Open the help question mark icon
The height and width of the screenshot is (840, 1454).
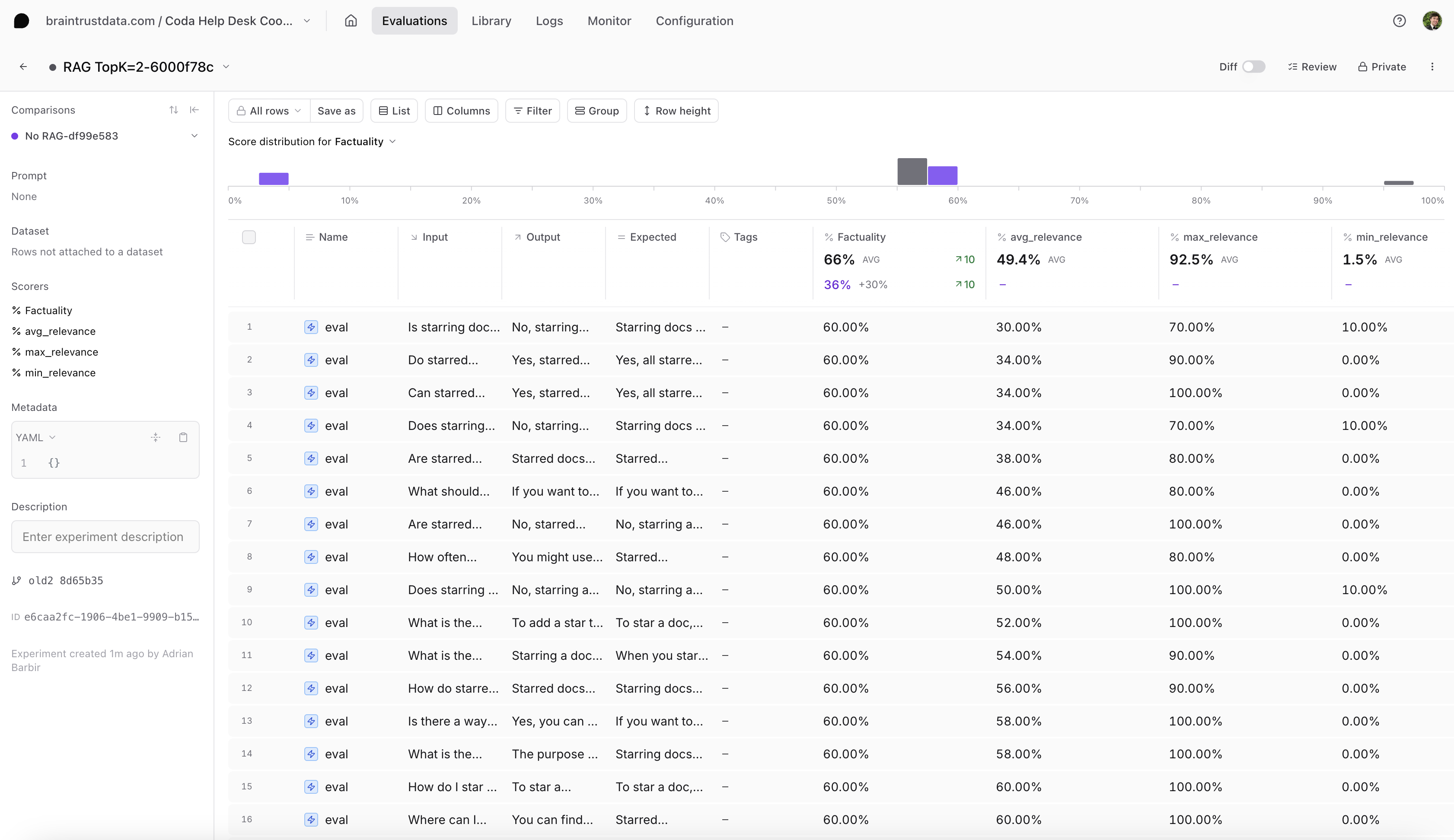1399,21
